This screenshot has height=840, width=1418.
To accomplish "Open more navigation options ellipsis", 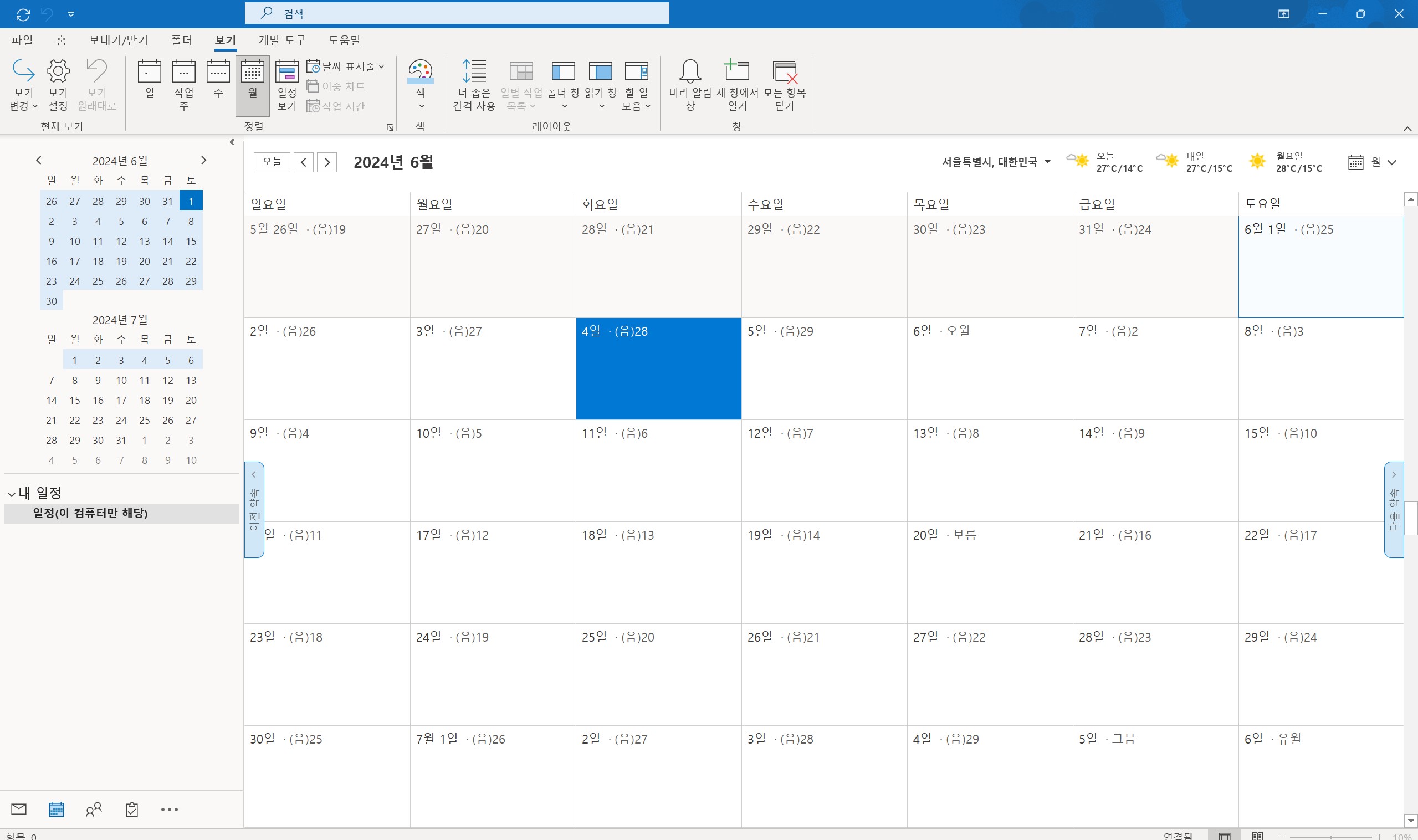I will [x=169, y=810].
